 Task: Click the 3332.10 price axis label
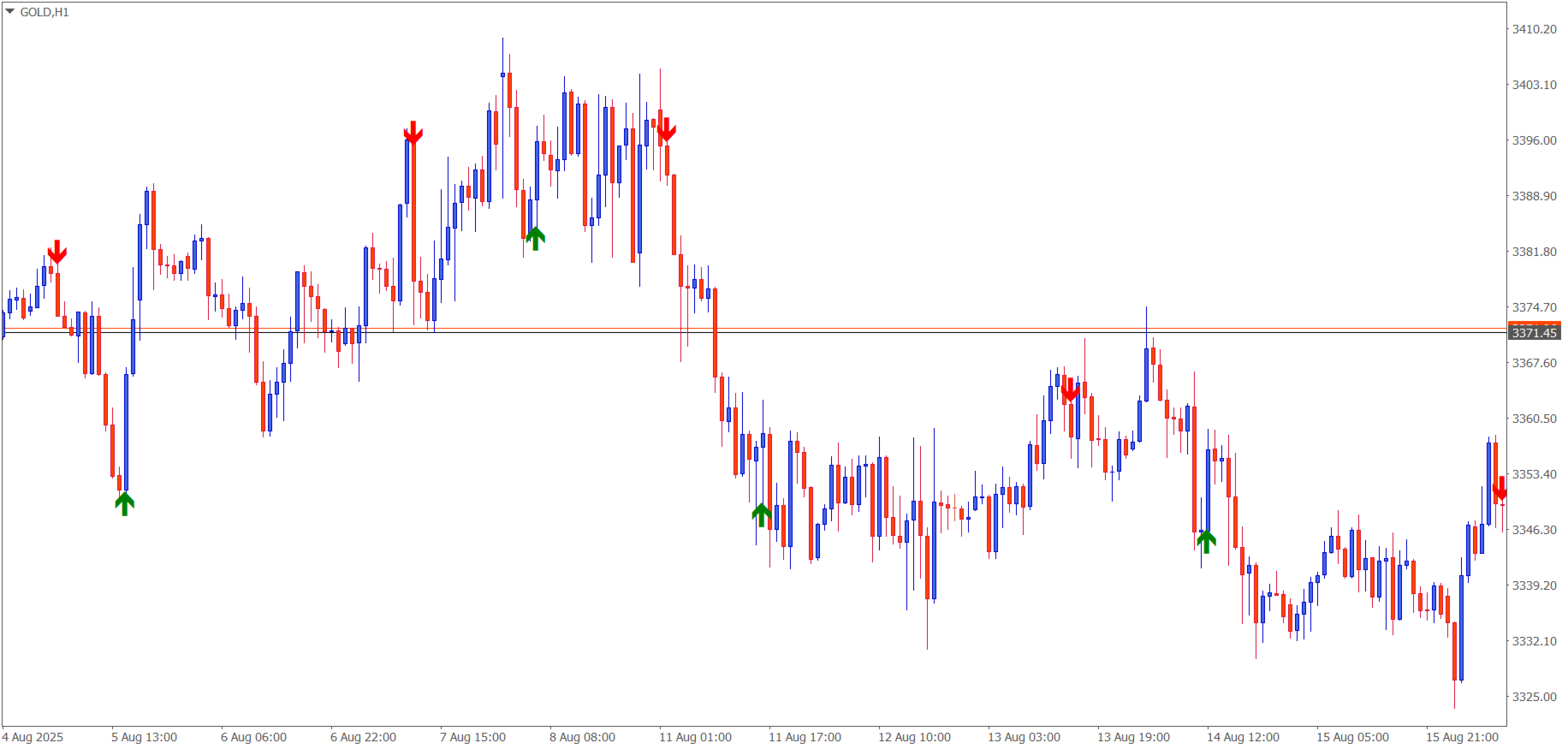1534,641
